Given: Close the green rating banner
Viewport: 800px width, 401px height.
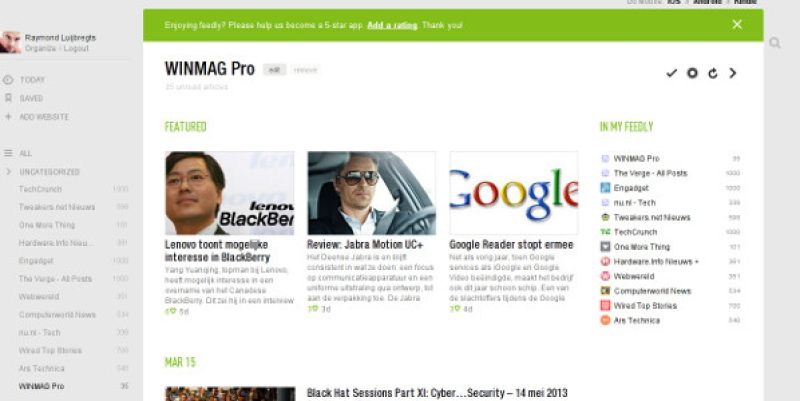Looking at the screenshot, I should [x=737, y=24].
